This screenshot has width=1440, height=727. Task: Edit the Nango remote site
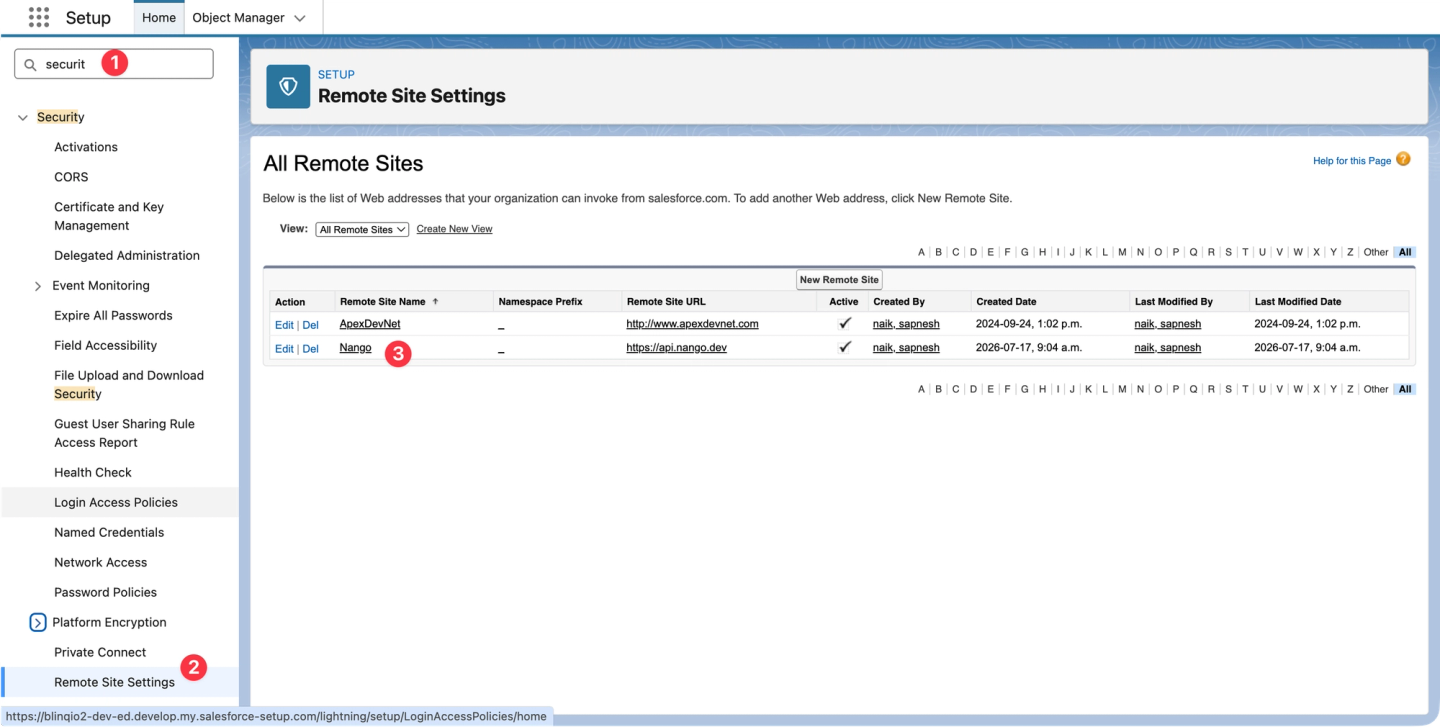tap(284, 348)
